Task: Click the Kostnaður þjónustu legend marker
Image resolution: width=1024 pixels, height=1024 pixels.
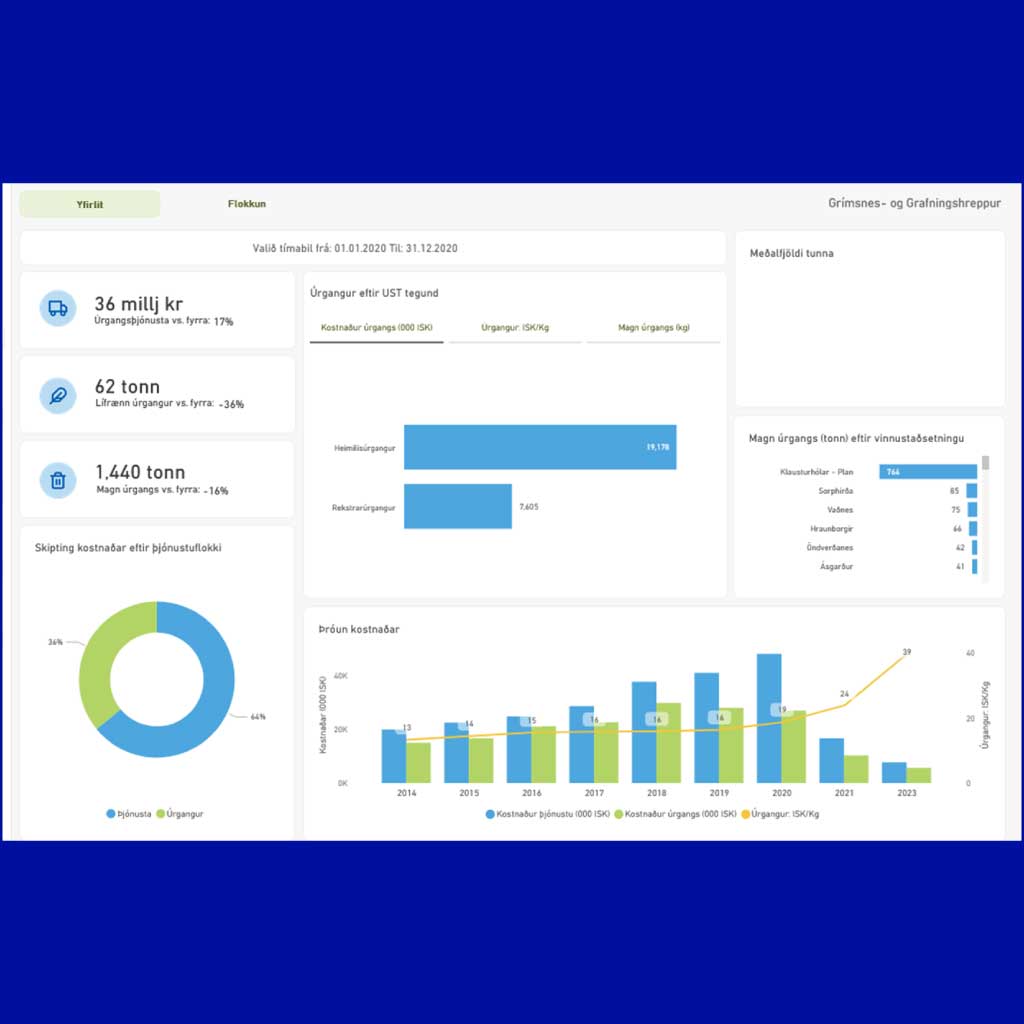Action: pyautogui.click(x=490, y=814)
